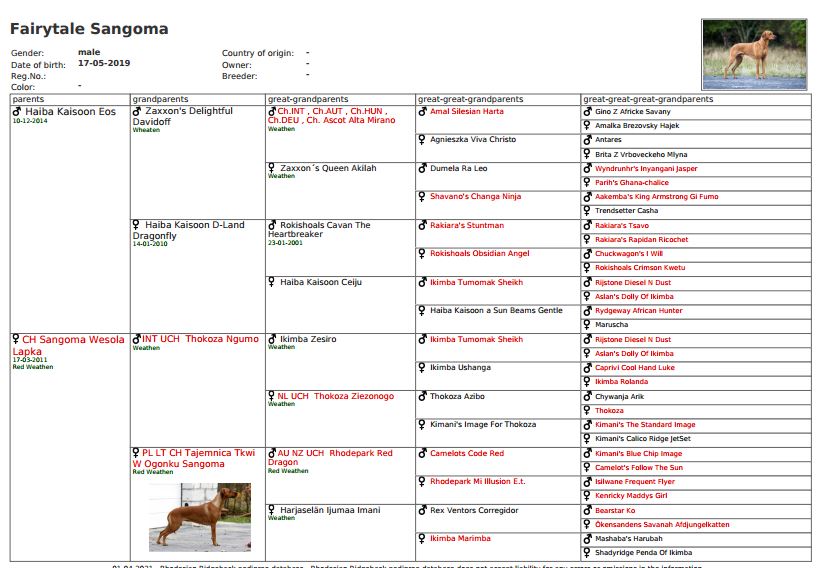The image size is (820, 568).
Task: Open the Rakiara's Rapidan Ricochet link
Action: point(642,240)
